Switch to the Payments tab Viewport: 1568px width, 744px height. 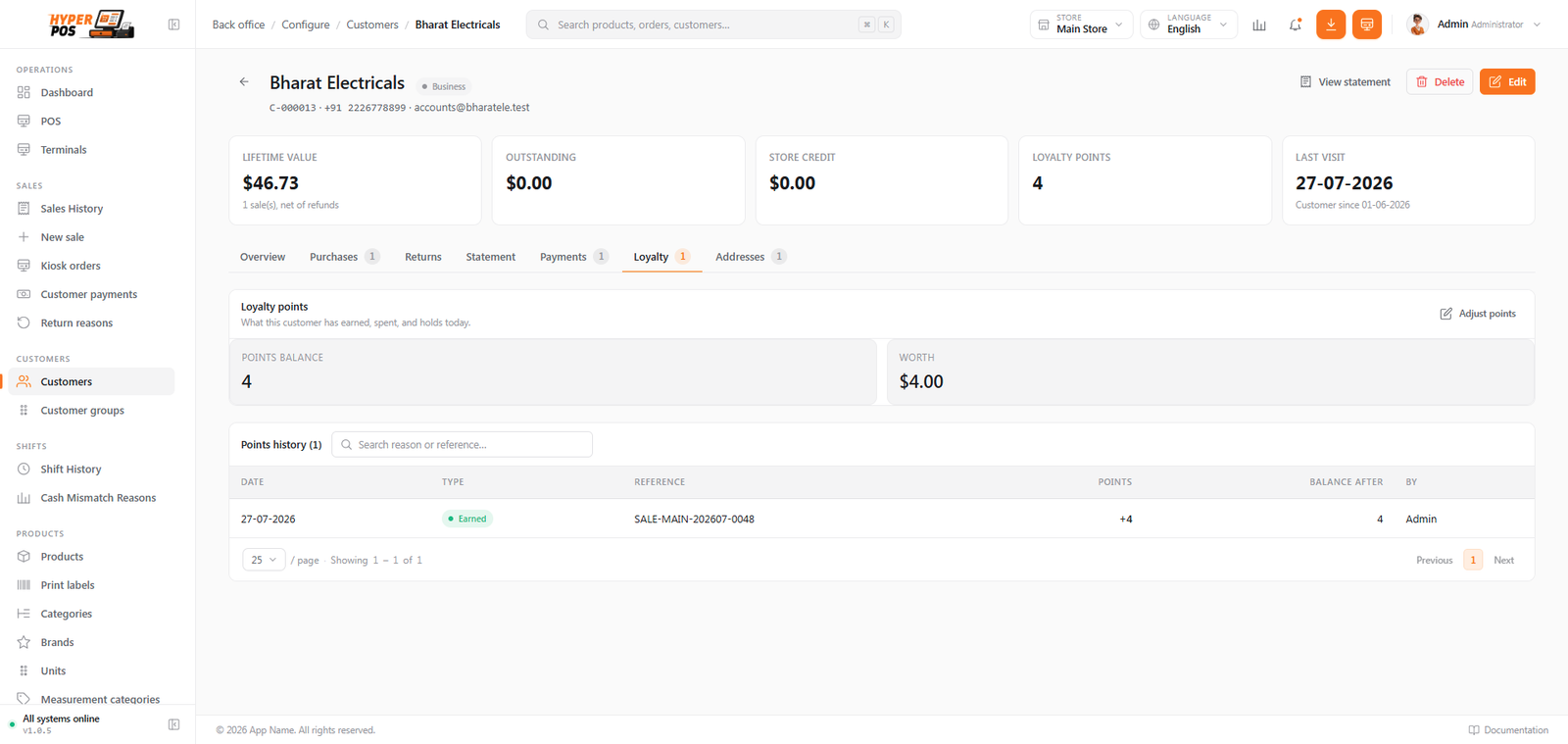pyautogui.click(x=573, y=257)
